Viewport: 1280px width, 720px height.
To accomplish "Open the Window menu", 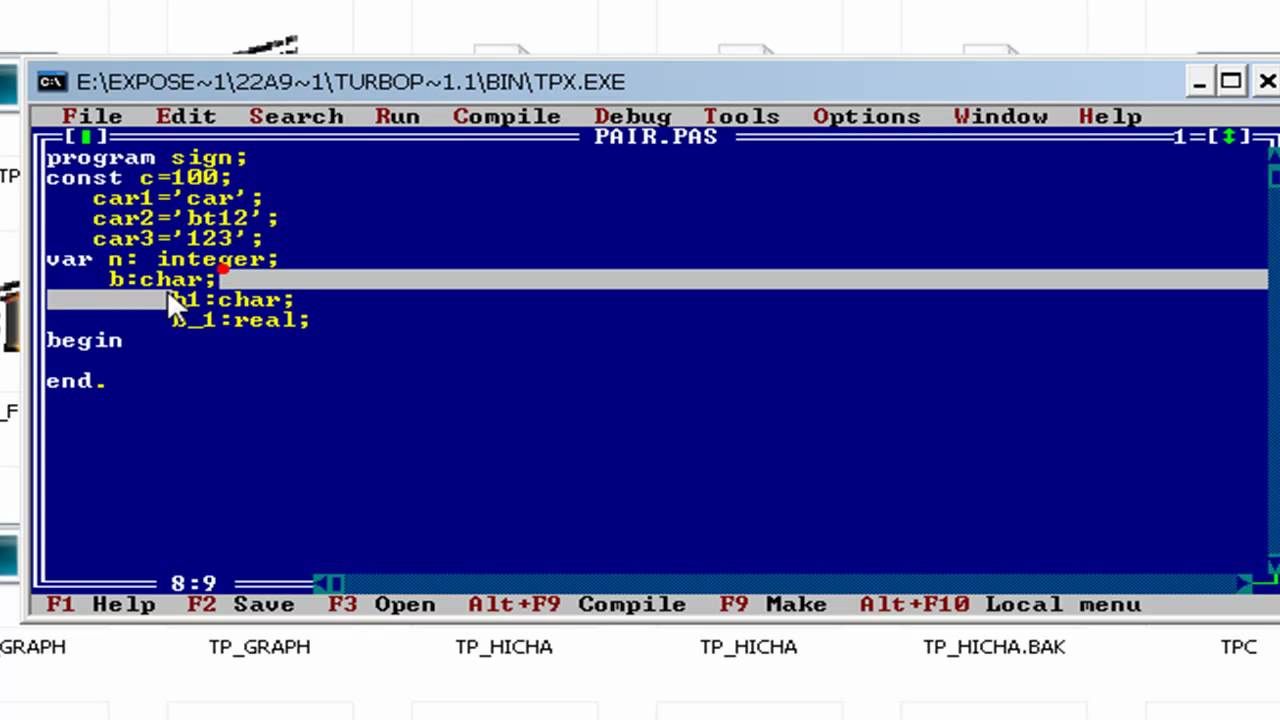I will 1000,116.
